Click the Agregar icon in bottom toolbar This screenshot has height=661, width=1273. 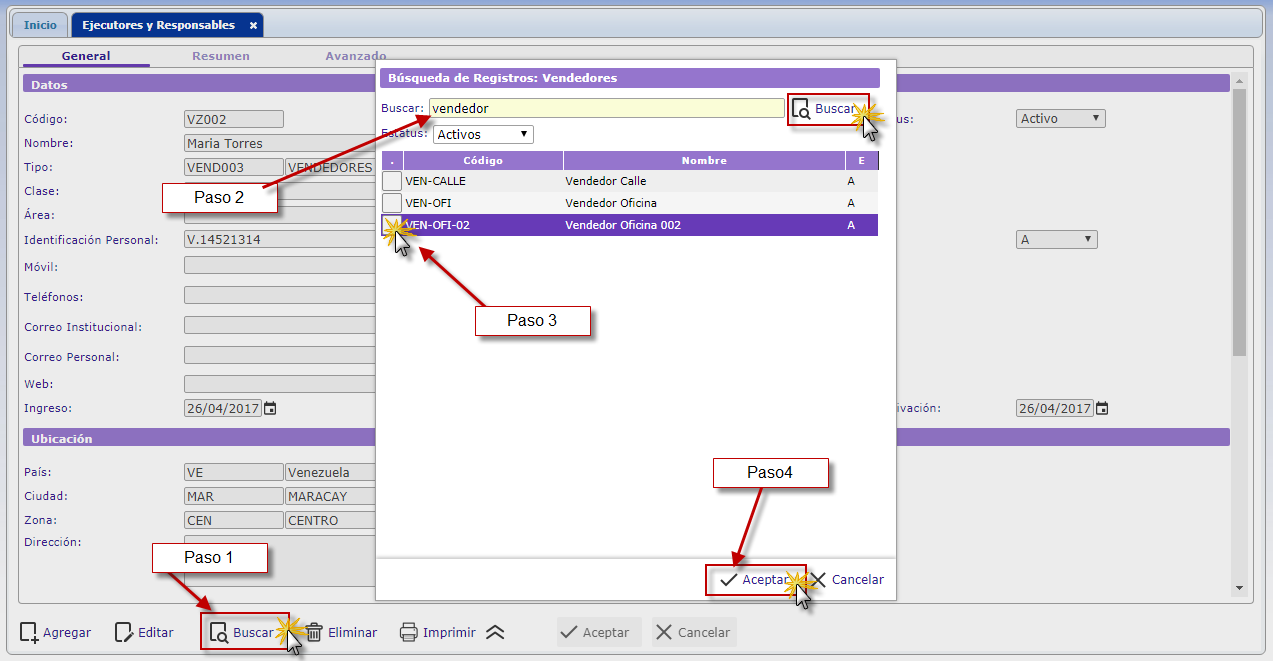(29, 632)
